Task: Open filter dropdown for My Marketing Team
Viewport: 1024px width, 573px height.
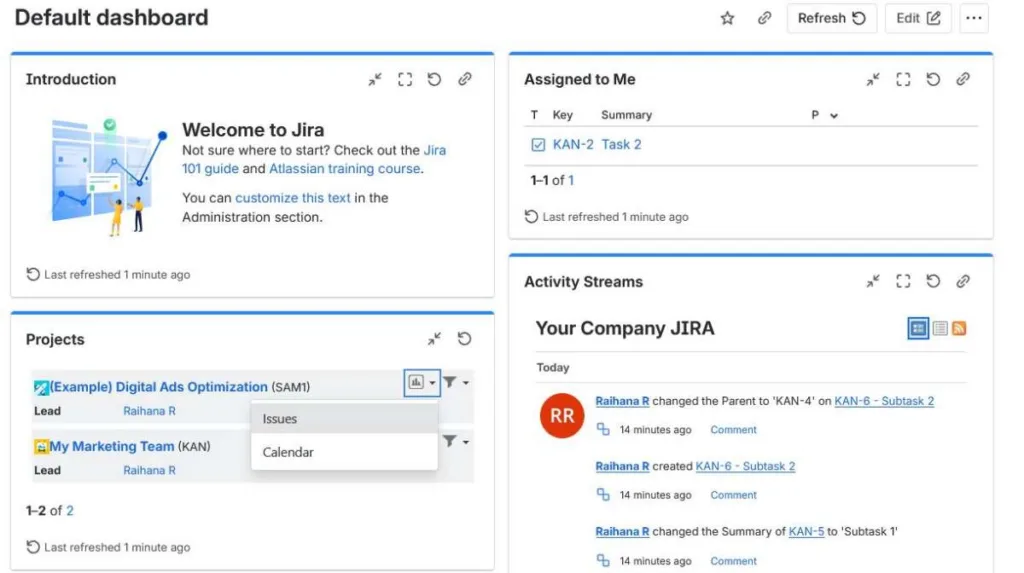Action: (x=455, y=442)
